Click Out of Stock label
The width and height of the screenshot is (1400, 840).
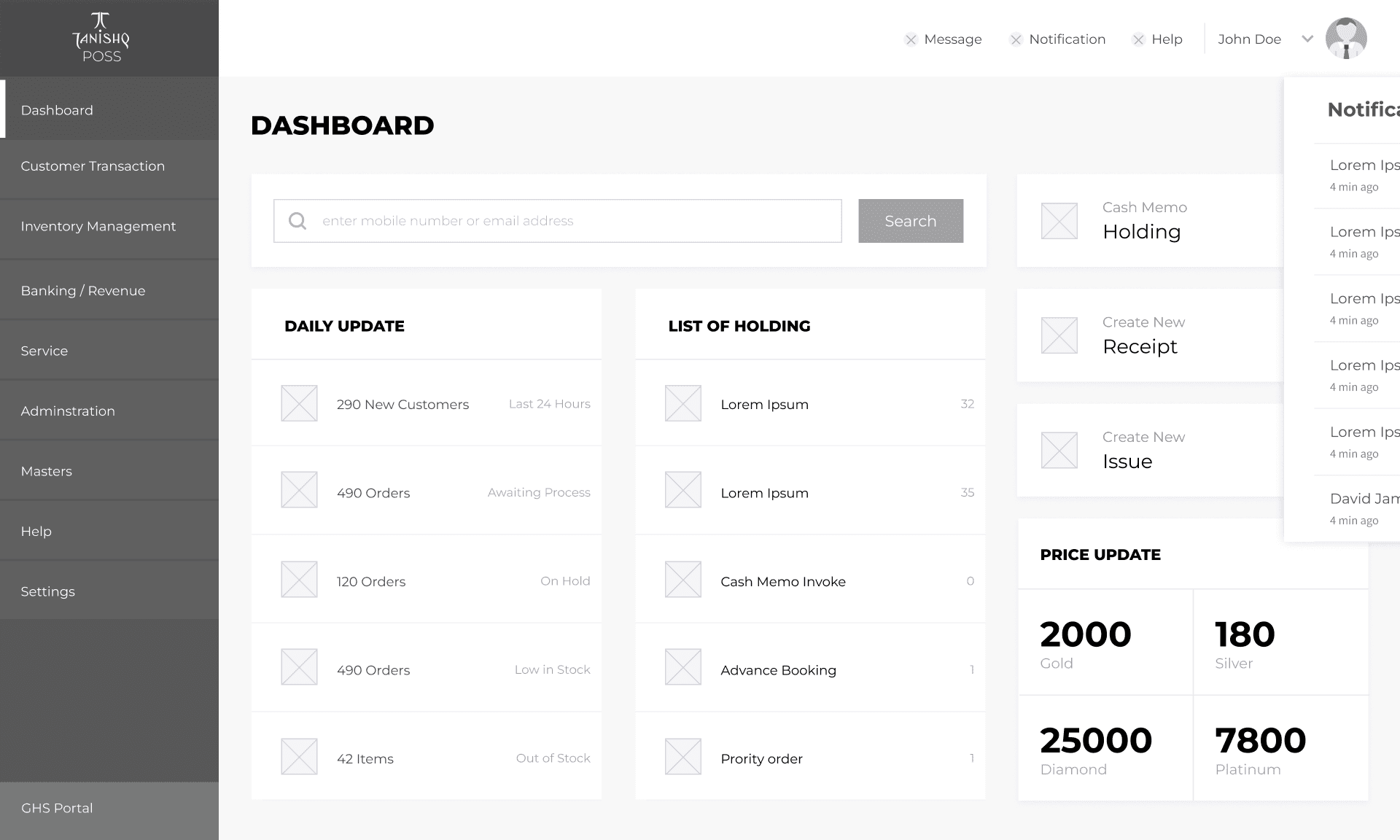pos(553,758)
